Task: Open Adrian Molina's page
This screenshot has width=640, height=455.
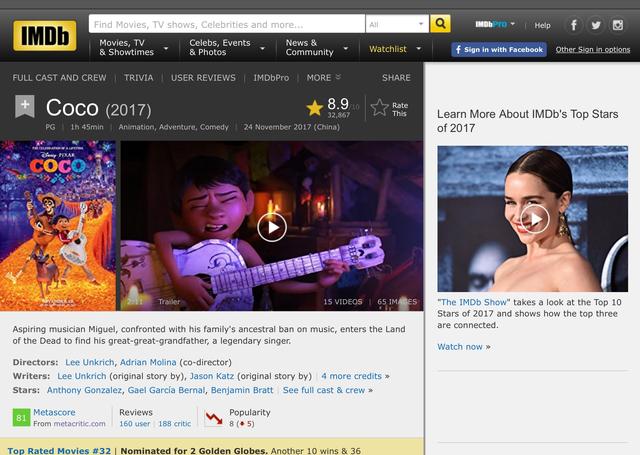Action: point(148,362)
